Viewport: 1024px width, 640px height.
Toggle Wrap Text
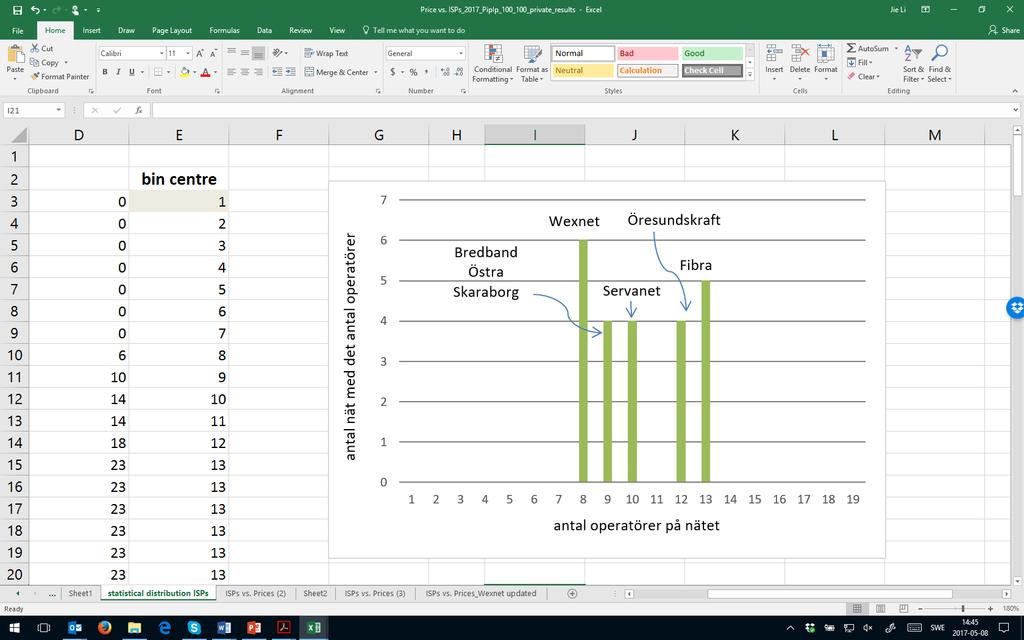pyautogui.click(x=326, y=53)
